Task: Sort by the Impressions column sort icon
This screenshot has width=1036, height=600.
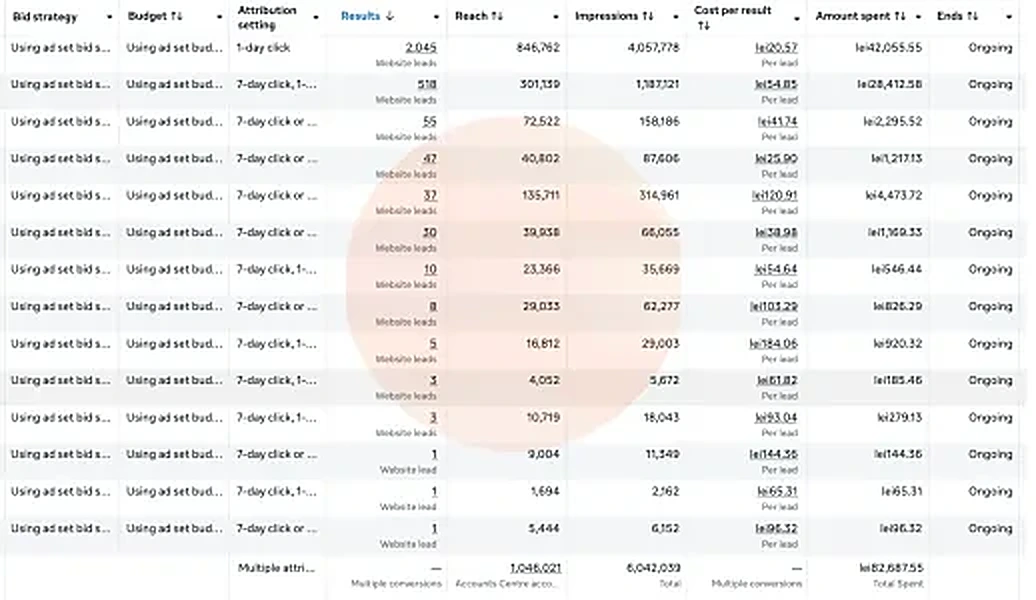Action: [647, 16]
